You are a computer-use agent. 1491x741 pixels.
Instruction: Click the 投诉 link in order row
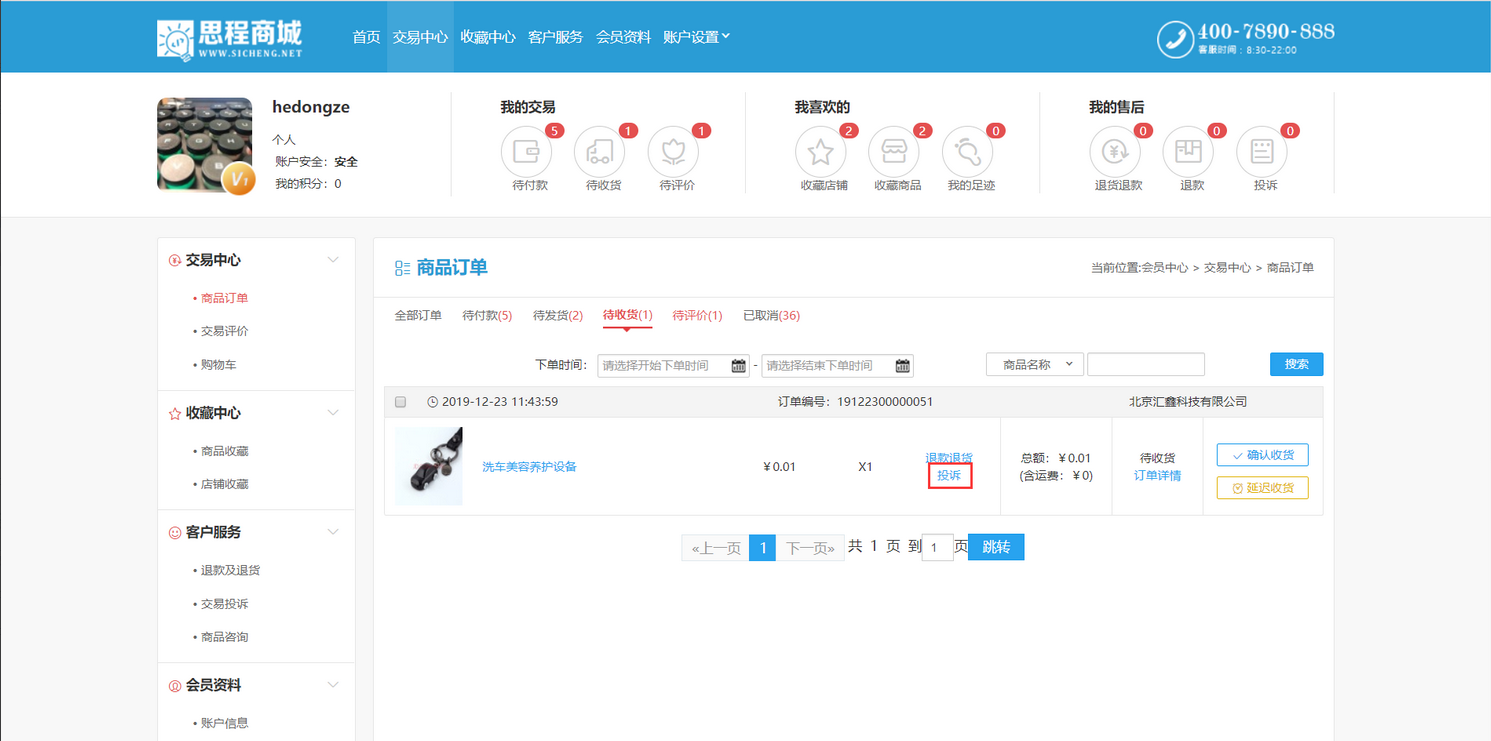[x=949, y=476]
